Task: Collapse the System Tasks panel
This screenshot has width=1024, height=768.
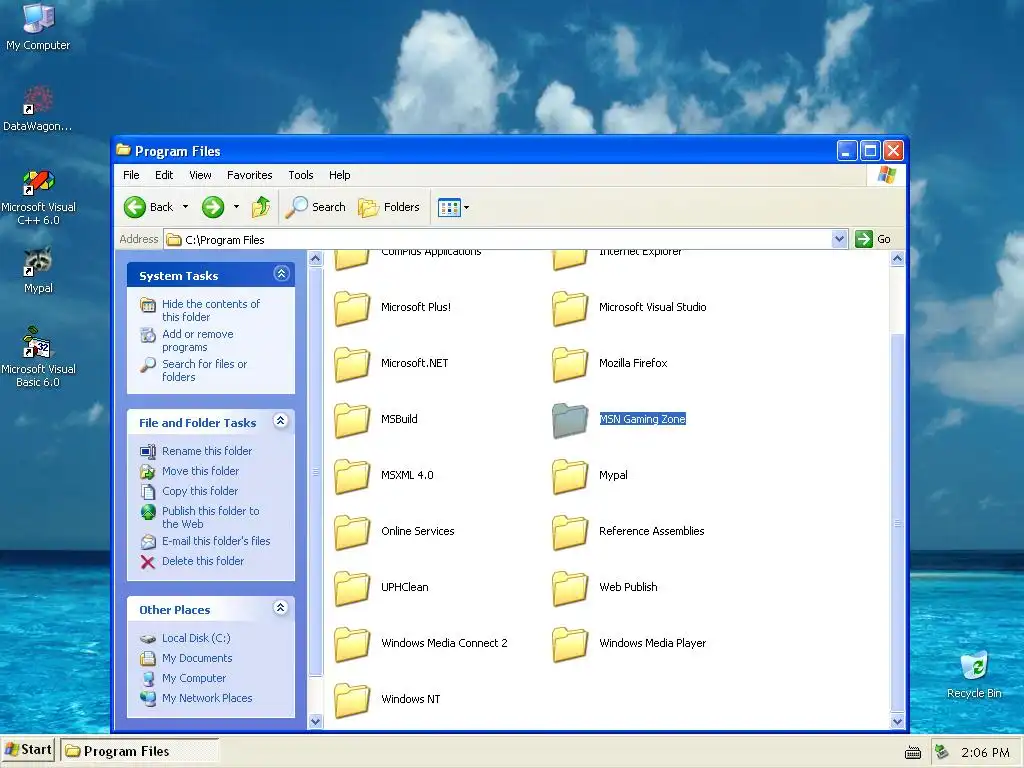Action: 281,274
